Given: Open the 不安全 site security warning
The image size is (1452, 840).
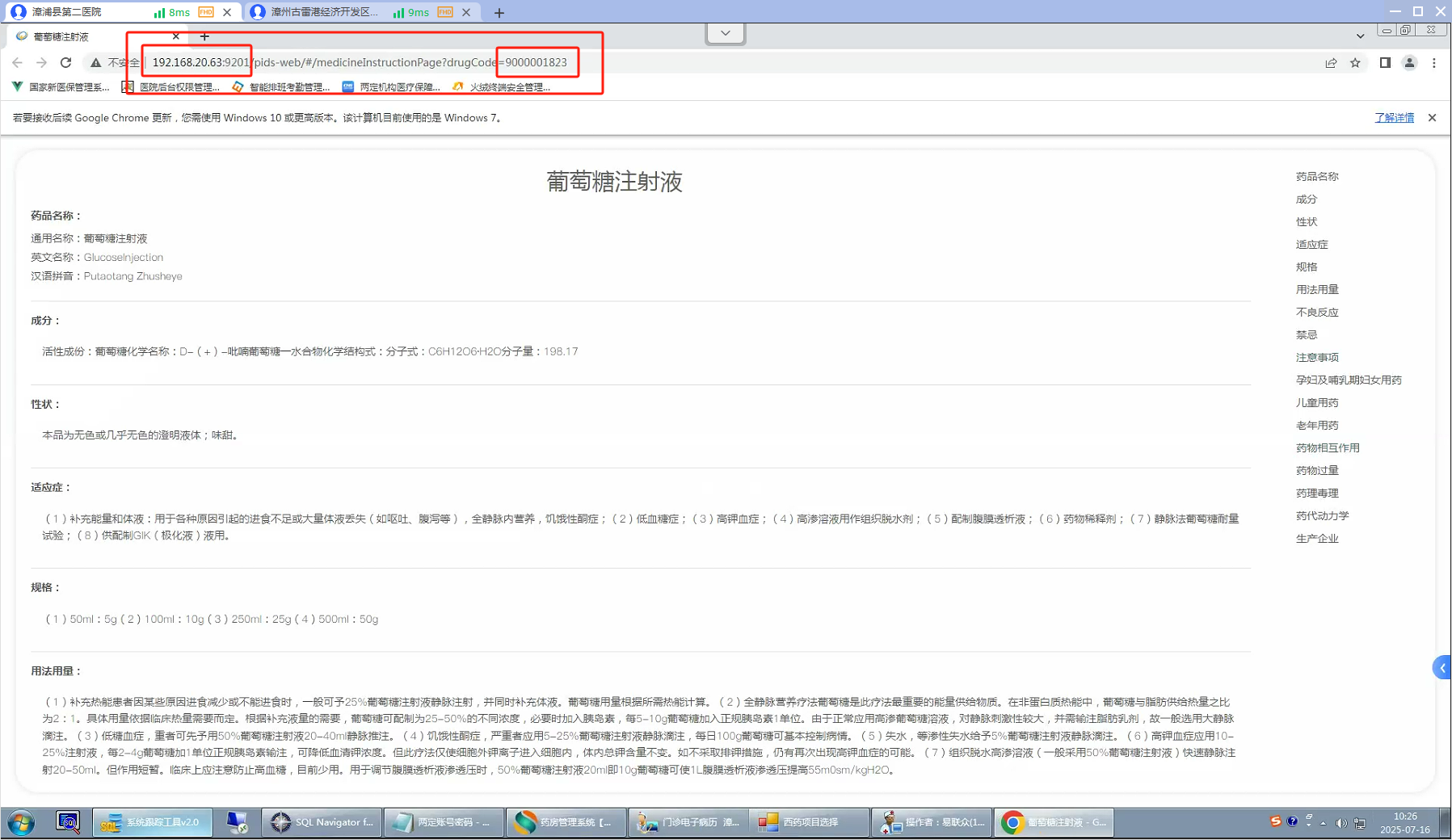Looking at the screenshot, I should (115, 62).
